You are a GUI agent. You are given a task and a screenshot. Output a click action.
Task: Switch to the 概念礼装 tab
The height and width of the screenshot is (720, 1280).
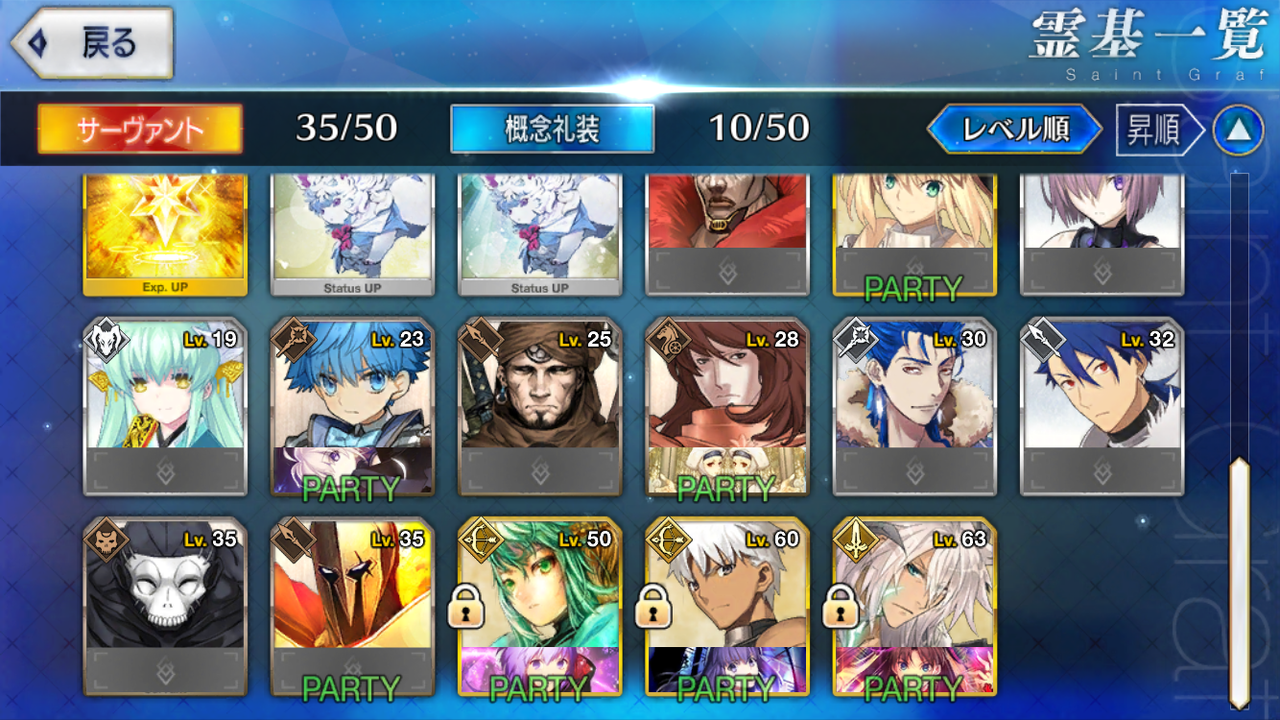[552, 129]
